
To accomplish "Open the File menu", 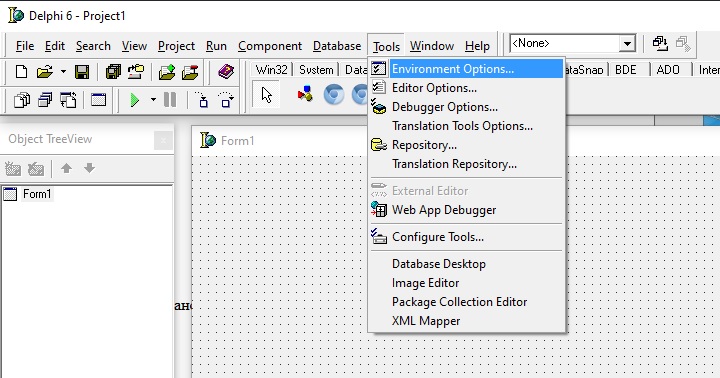I will 25,46.
